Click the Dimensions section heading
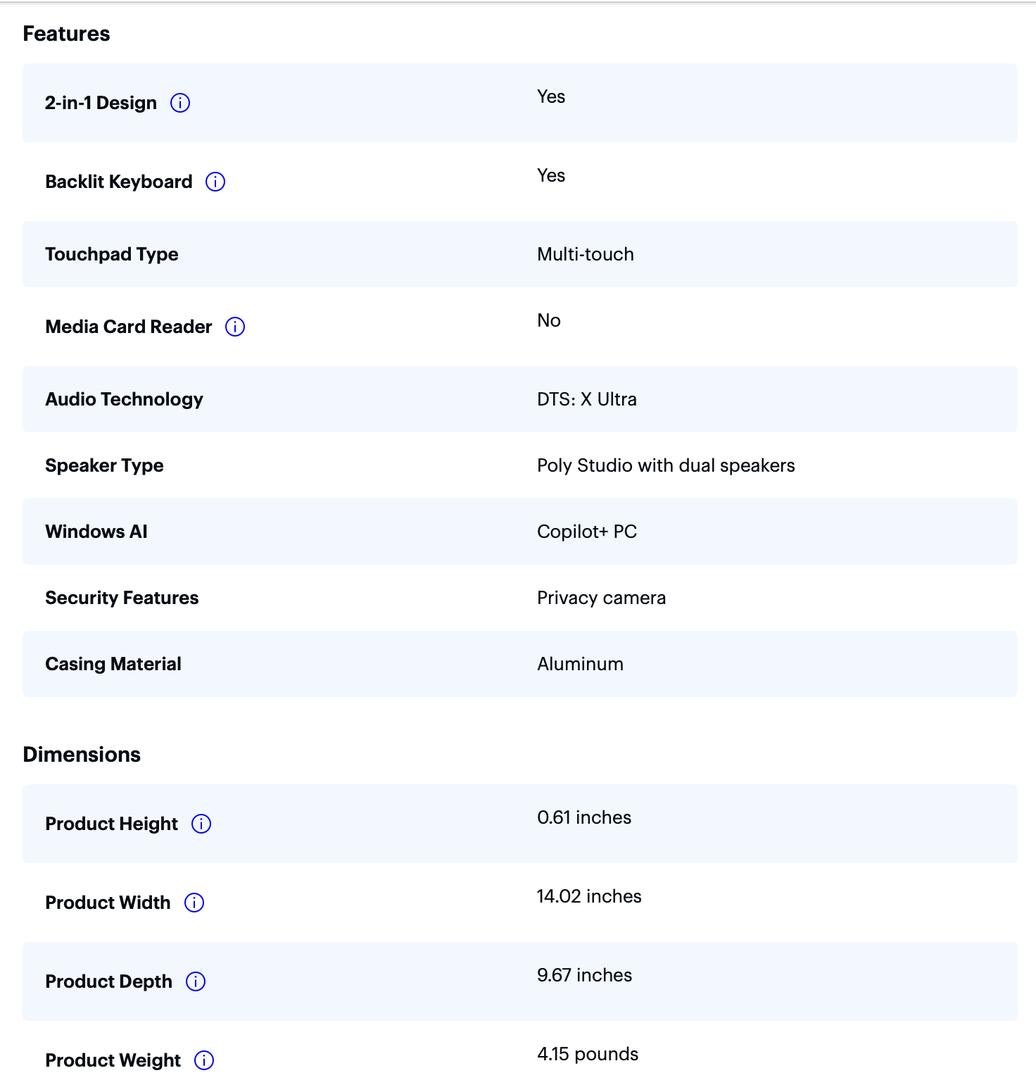1036x1080 pixels. pos(82,754)
